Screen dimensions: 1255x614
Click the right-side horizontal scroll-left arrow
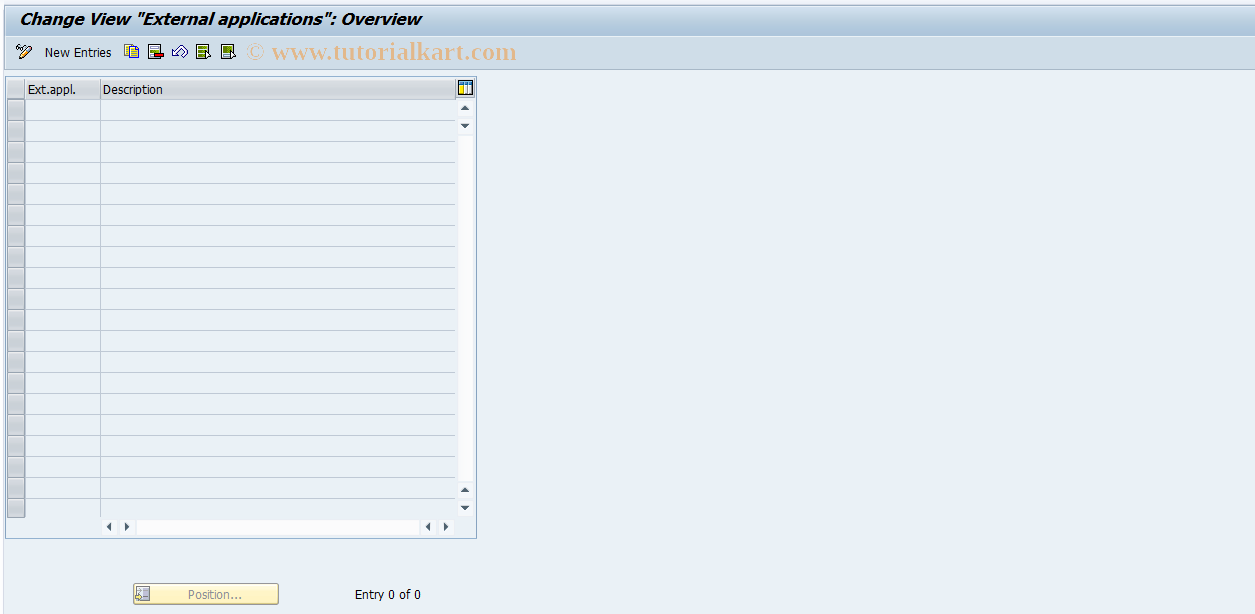coord(428,526)
